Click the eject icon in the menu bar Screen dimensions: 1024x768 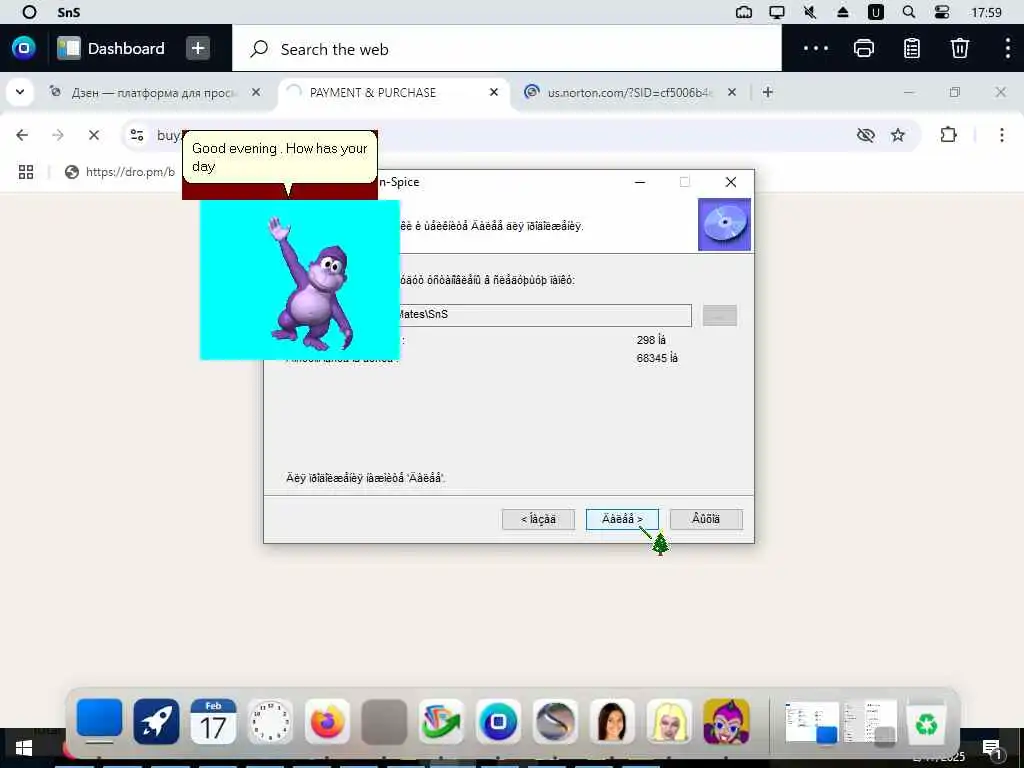[842, 12]
